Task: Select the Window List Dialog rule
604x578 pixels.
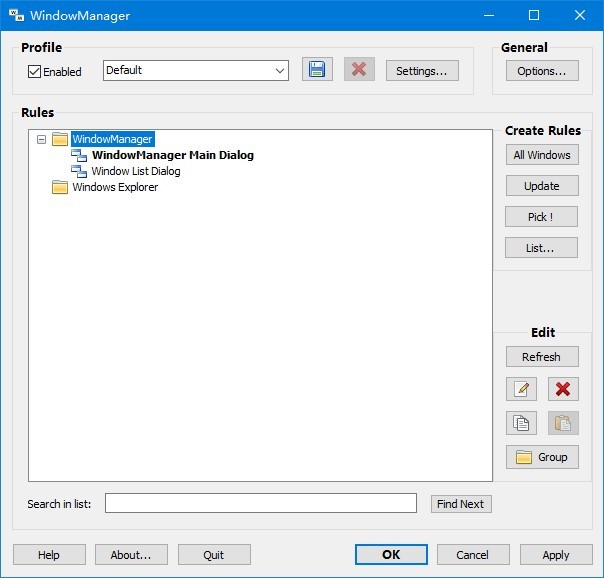Action: tap(136, 171)
